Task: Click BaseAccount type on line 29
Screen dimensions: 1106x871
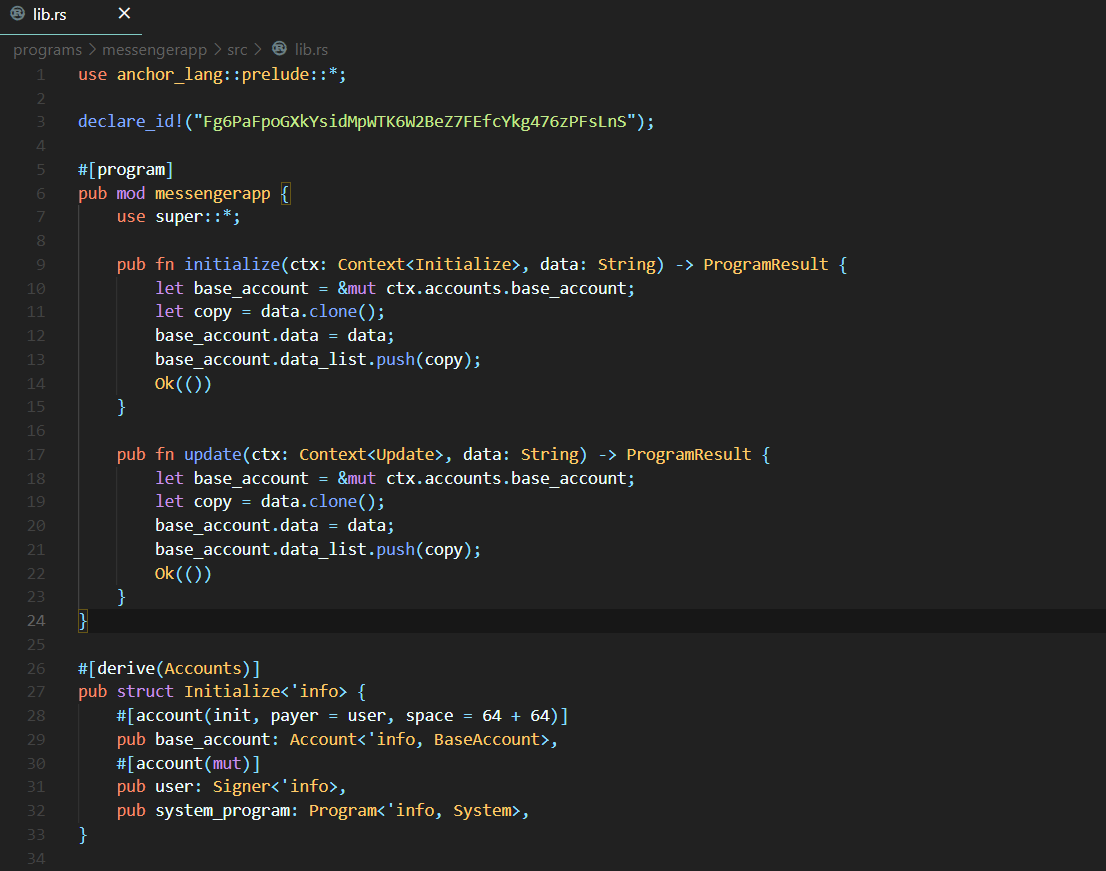Action: point(487,740)
